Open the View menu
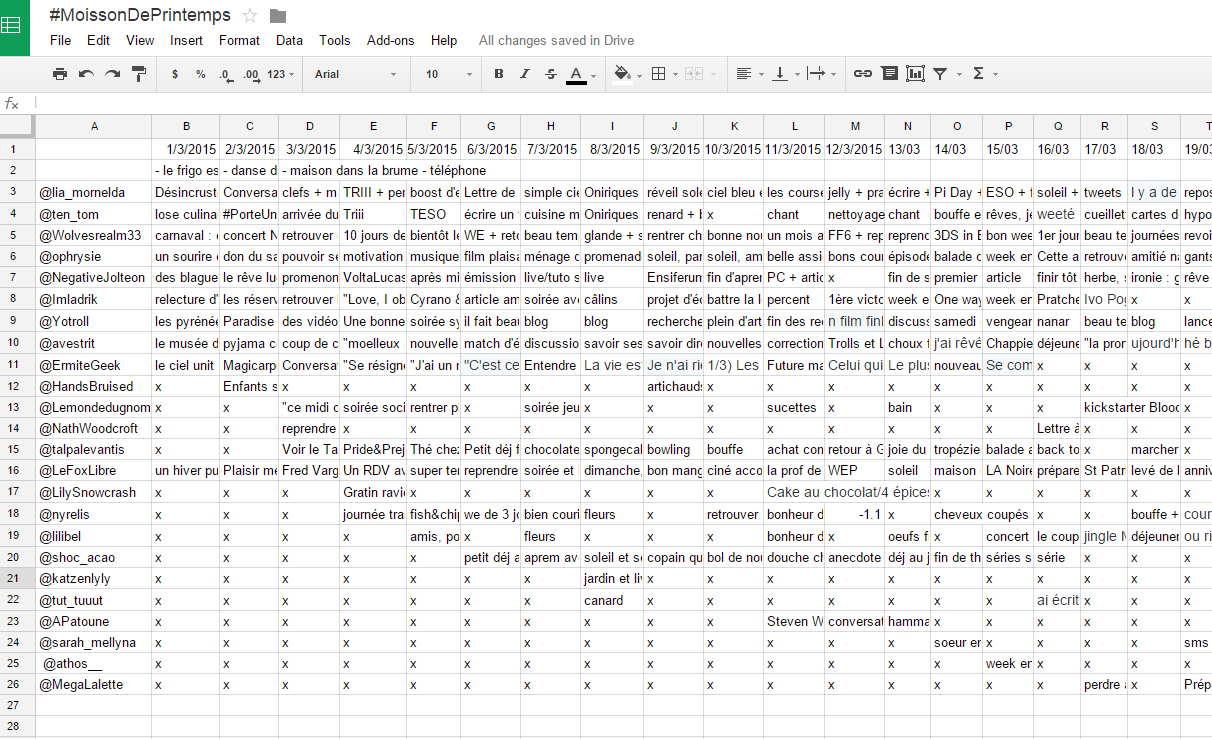 140,41
